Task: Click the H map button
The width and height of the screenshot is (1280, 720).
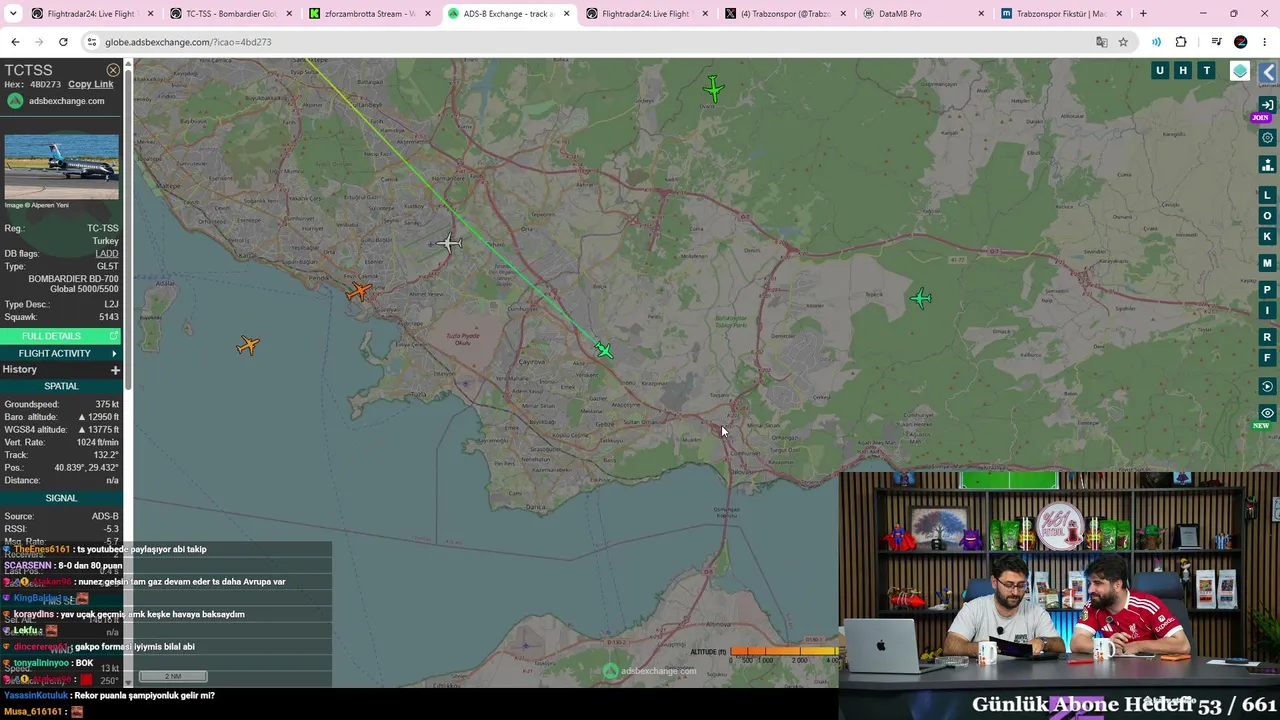Action: point(1183,70)
